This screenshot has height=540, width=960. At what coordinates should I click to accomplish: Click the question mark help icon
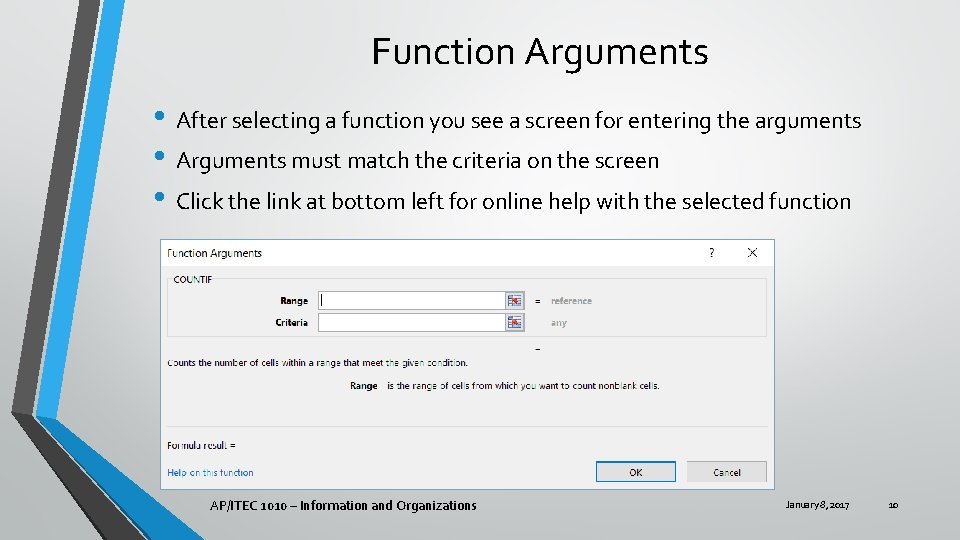[x=711, y=253]
